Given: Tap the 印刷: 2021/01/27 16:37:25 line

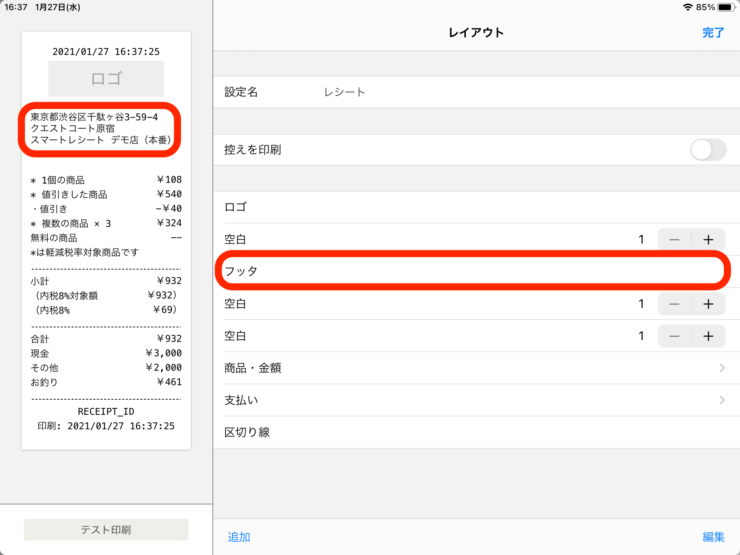Looking at the screenshot, I should pos(106,426).
